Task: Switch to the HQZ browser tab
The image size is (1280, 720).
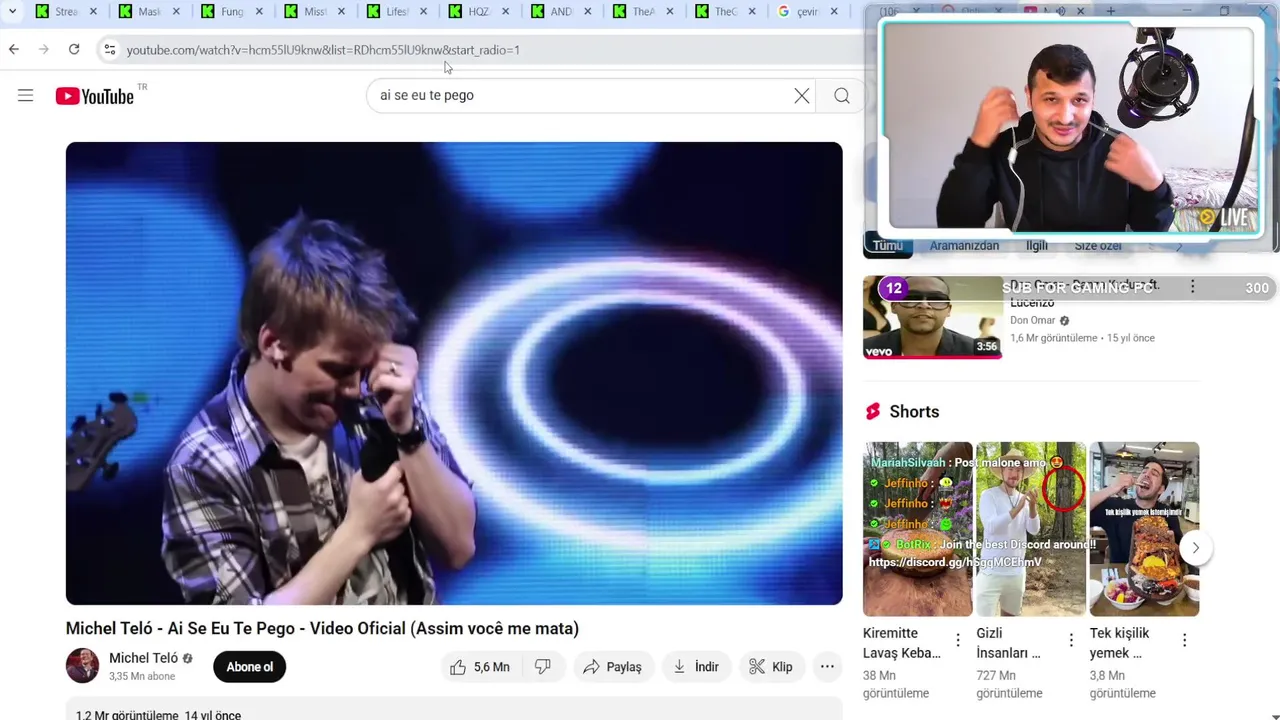Action: click(479, 12)
